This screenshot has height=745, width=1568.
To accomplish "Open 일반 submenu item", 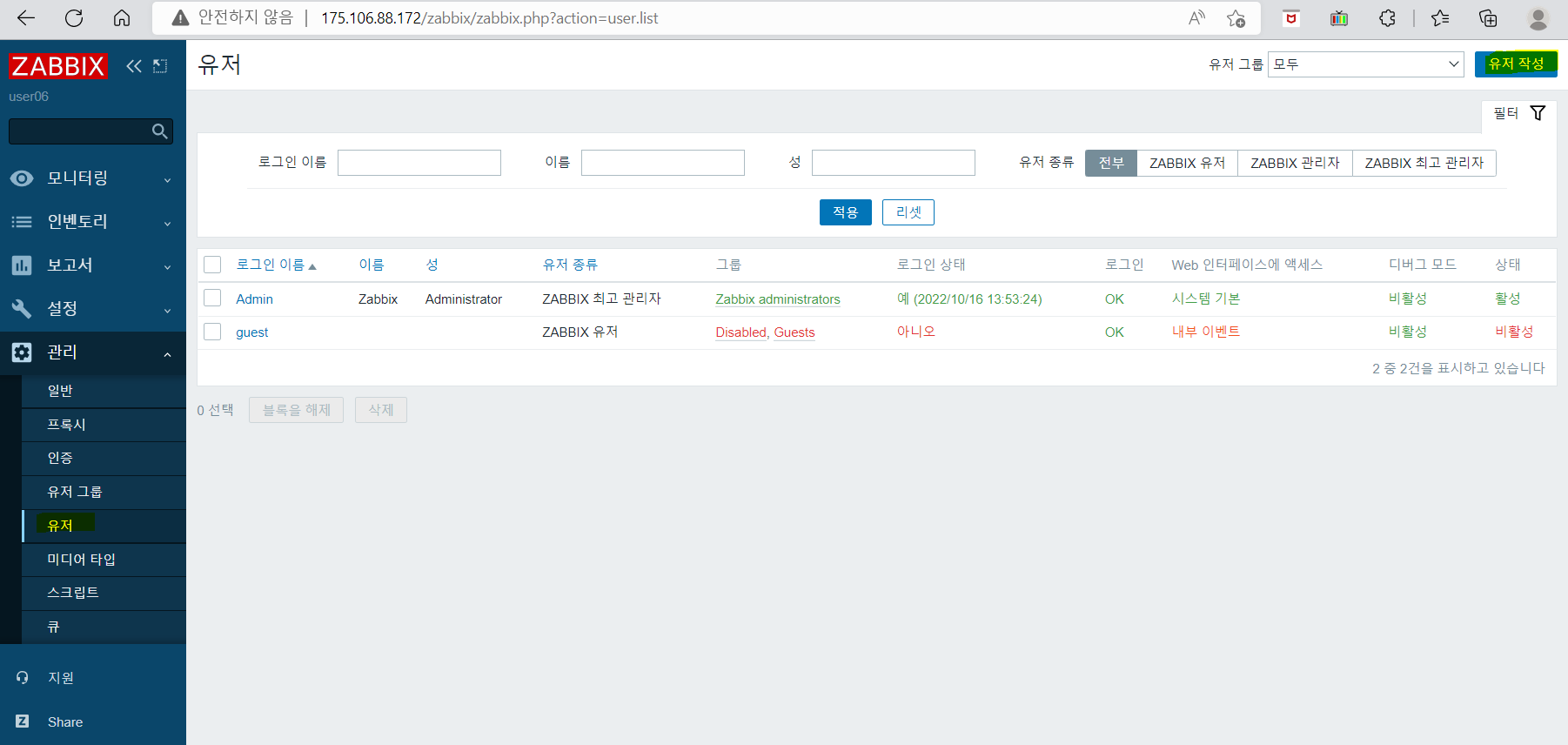I will click(x=104, y=391).
